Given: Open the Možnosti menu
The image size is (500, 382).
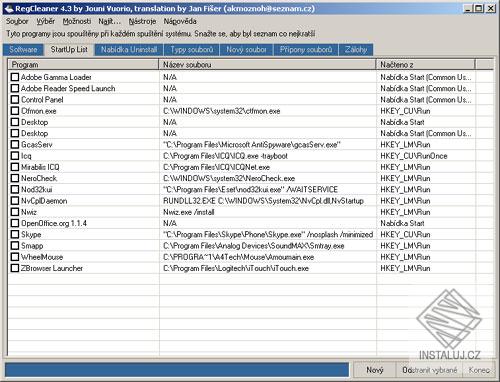Looking at the screenshot, I should click(77, 21).
